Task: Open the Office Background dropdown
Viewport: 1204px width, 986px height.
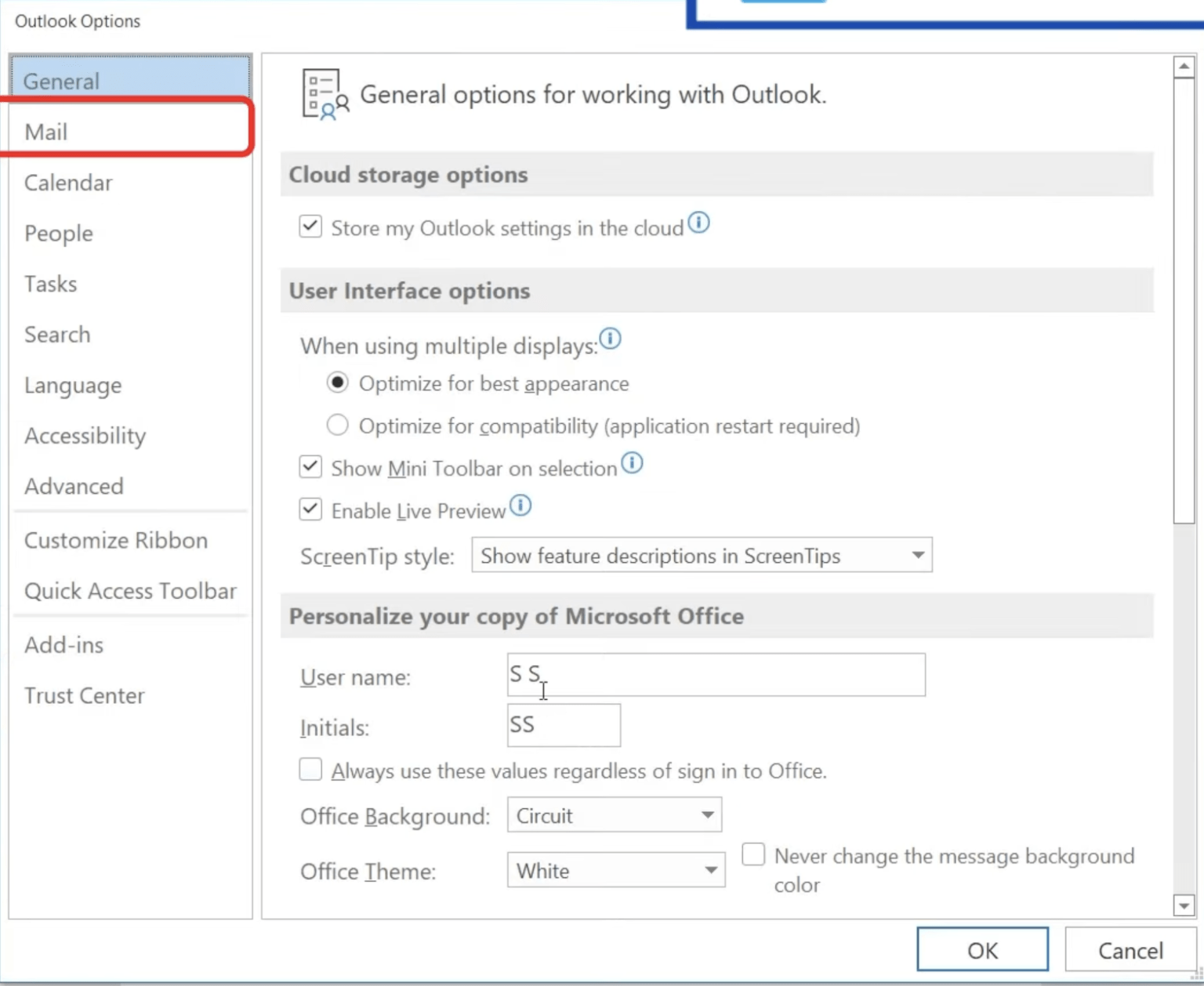Action: (705, 815)
